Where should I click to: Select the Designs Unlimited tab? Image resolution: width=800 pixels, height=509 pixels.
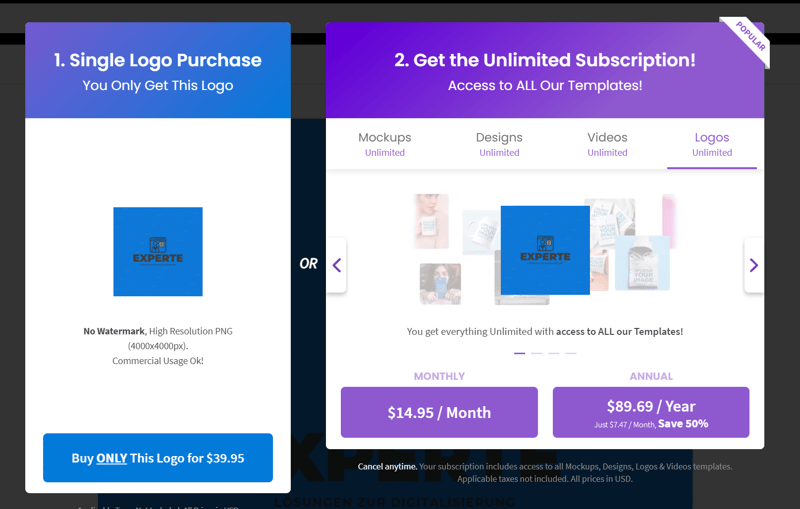coord(499,144)
